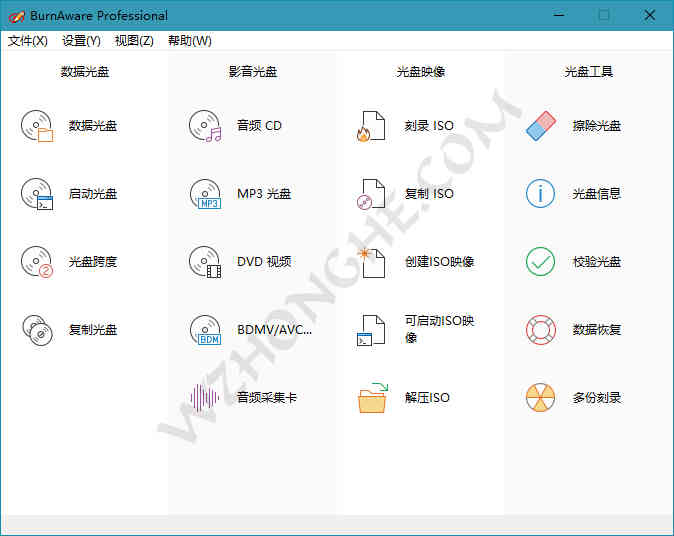
Task: Open the 视图(Z) menu
Action: pyautogui.click(x=134, y=41)
